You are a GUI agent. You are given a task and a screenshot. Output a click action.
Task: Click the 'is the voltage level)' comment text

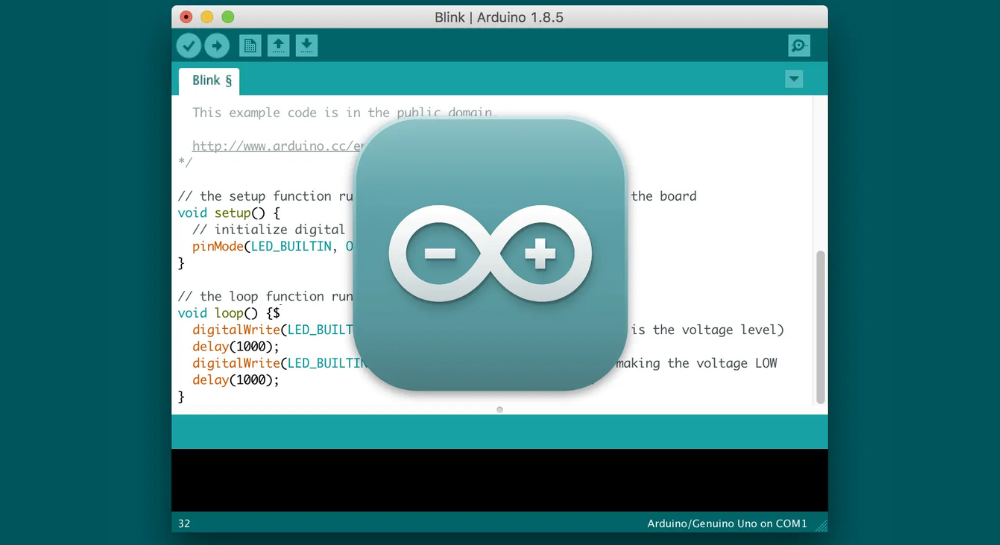click(707, 330)
